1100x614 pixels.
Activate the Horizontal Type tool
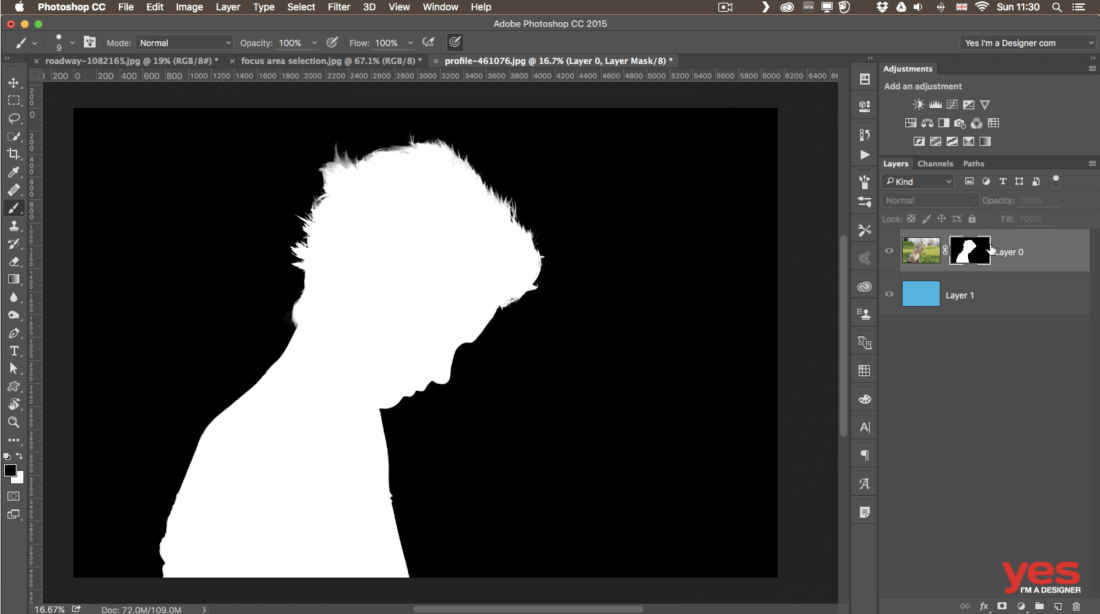14,351
